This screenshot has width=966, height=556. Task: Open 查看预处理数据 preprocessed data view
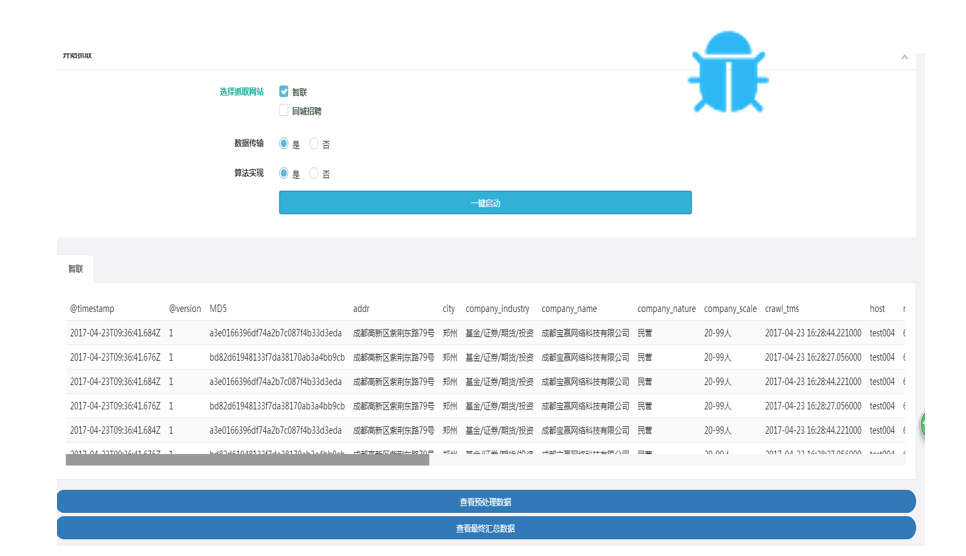[x=486, y=502]
